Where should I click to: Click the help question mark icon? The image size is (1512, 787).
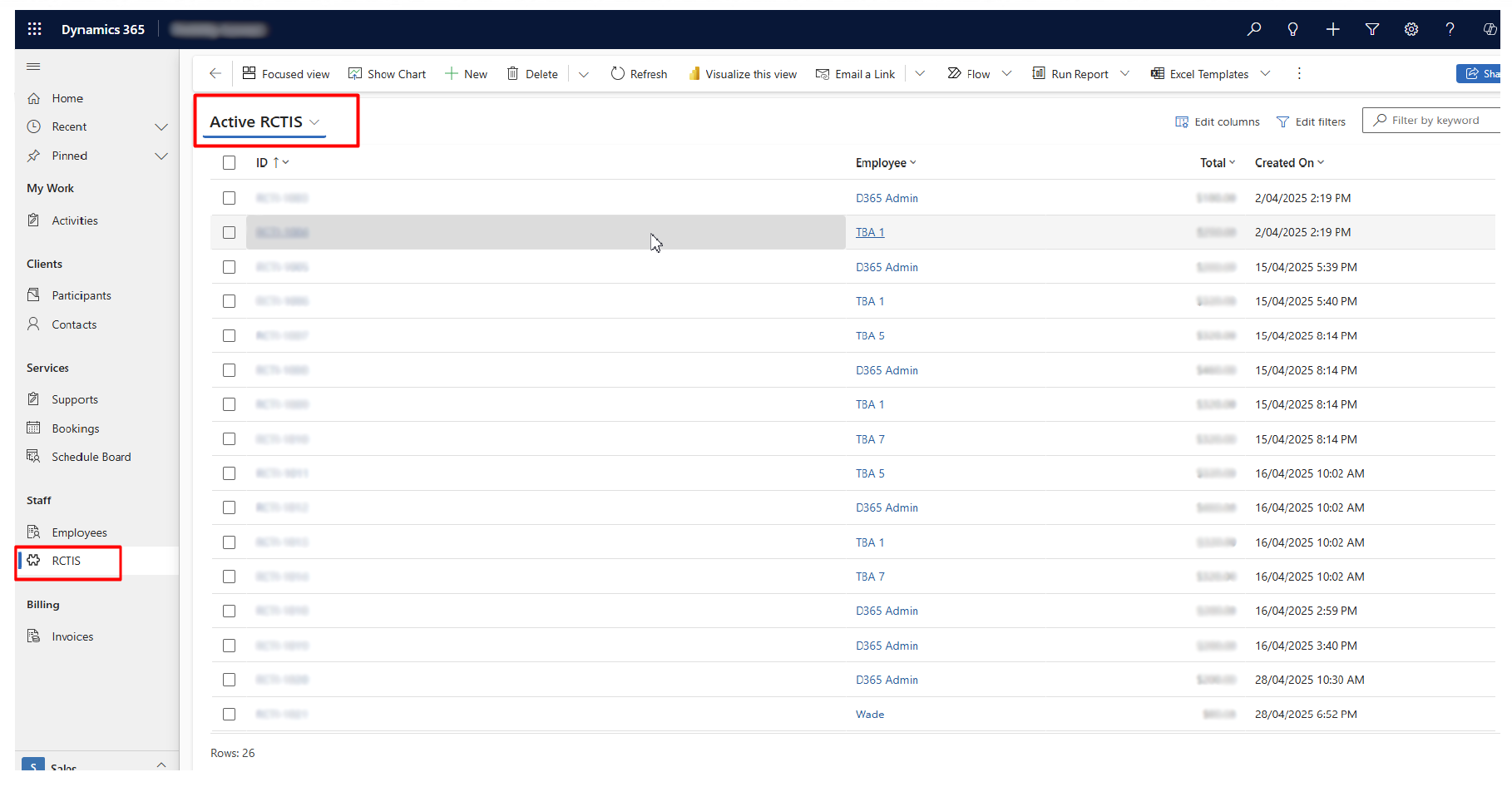[x=1450, y=29]
